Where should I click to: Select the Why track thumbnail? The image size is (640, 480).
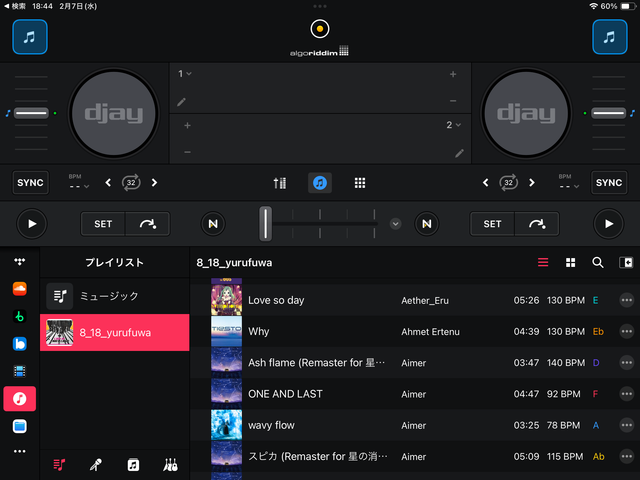[x=227, y=331]
